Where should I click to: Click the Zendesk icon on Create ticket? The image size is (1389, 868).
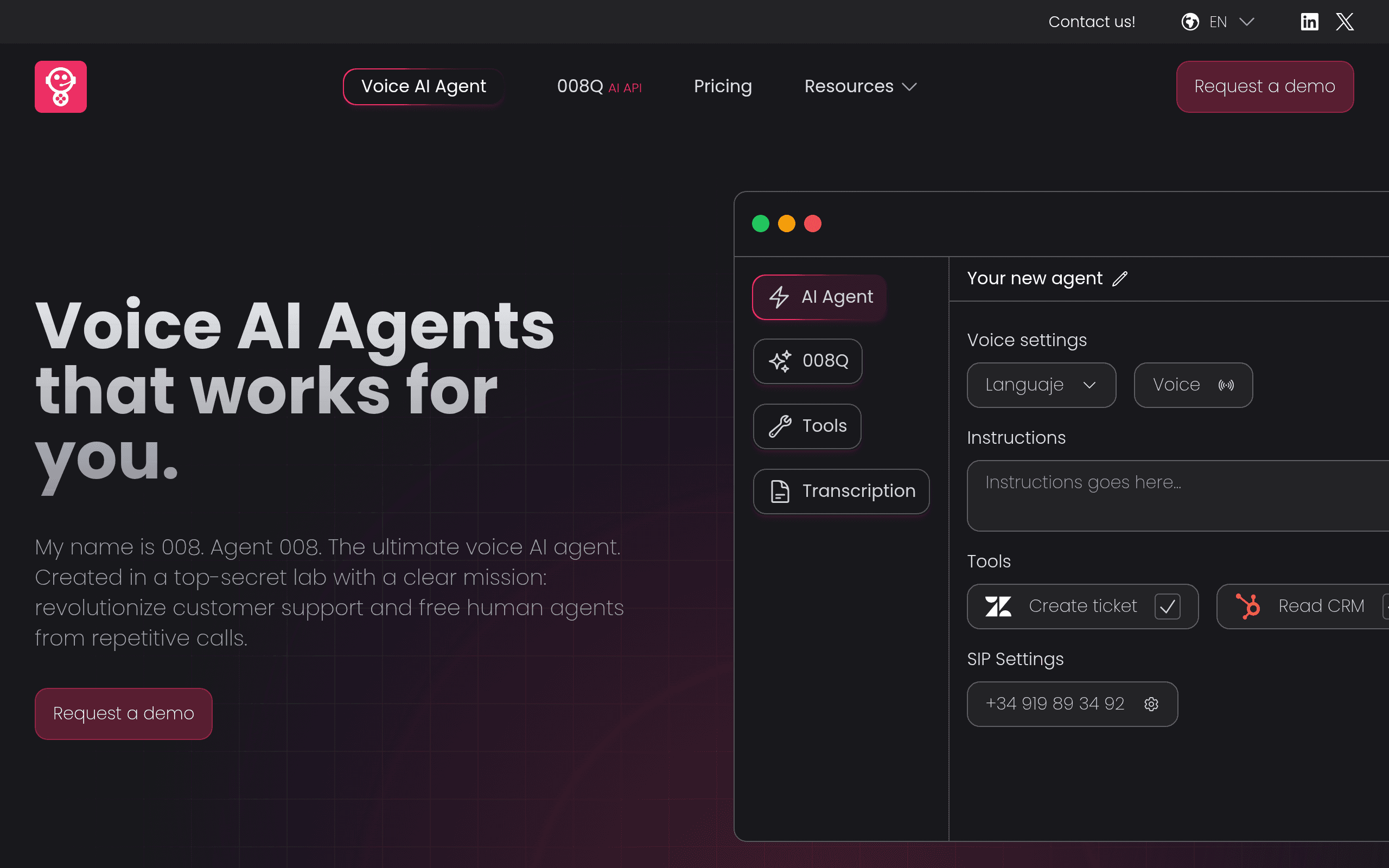[998, 606]
